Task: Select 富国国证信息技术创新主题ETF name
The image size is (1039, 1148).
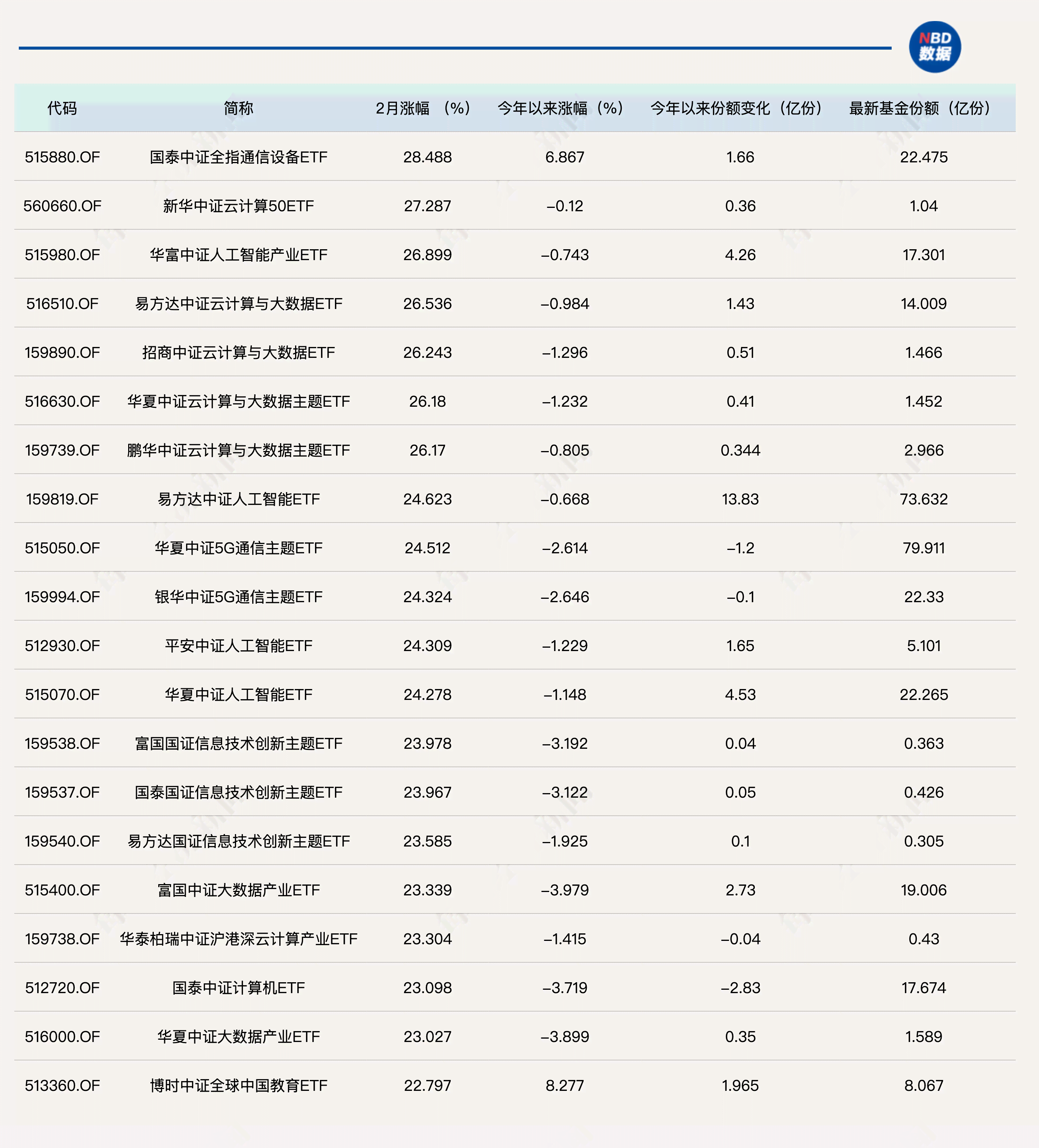Action: [x=239, y=744]
